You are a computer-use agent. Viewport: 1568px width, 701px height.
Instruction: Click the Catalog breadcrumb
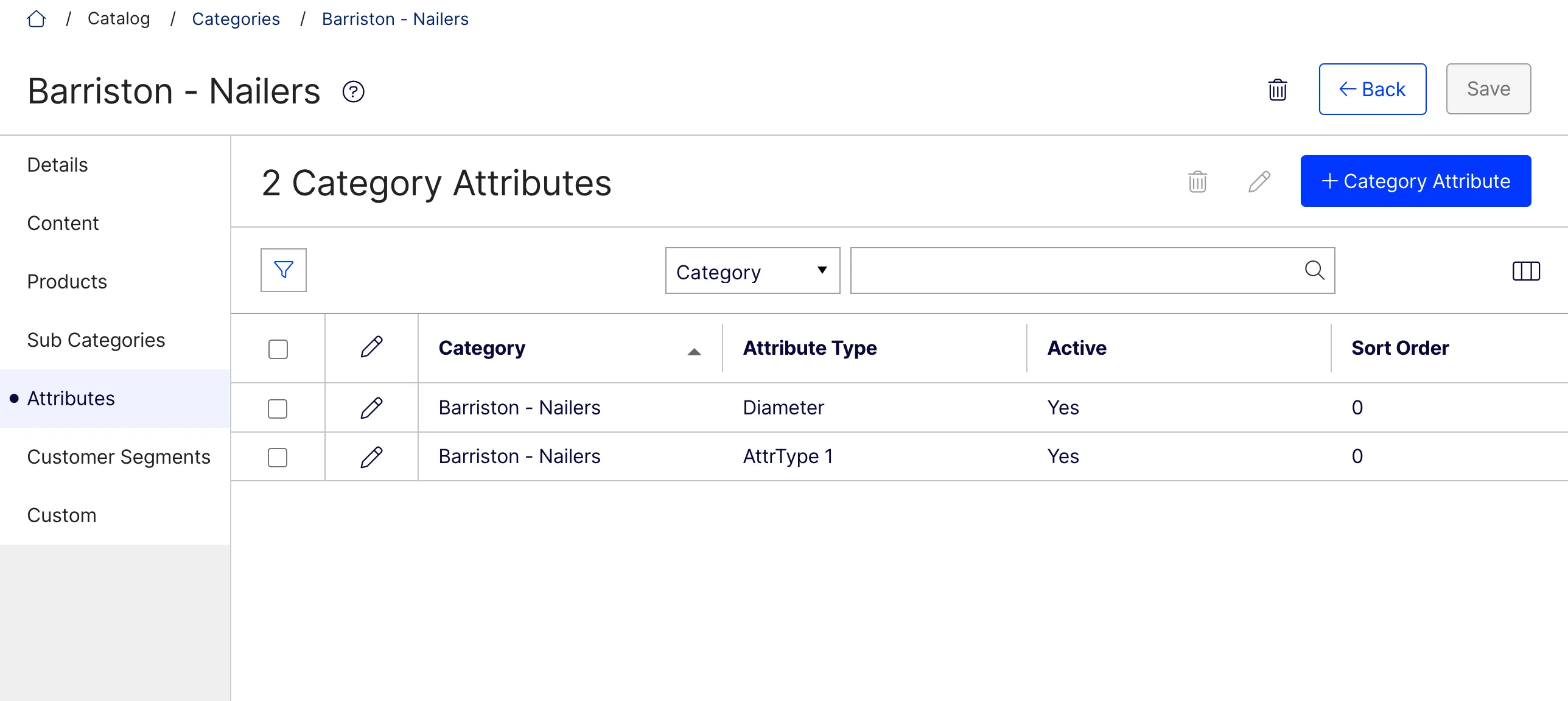[119, 19]
